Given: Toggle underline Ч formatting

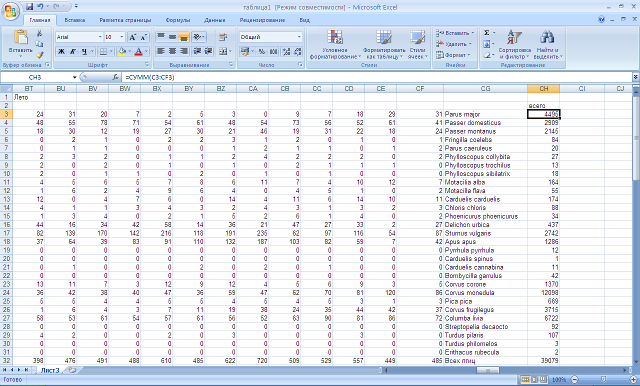Looking at the screenshot, I should tap(84, 51).
